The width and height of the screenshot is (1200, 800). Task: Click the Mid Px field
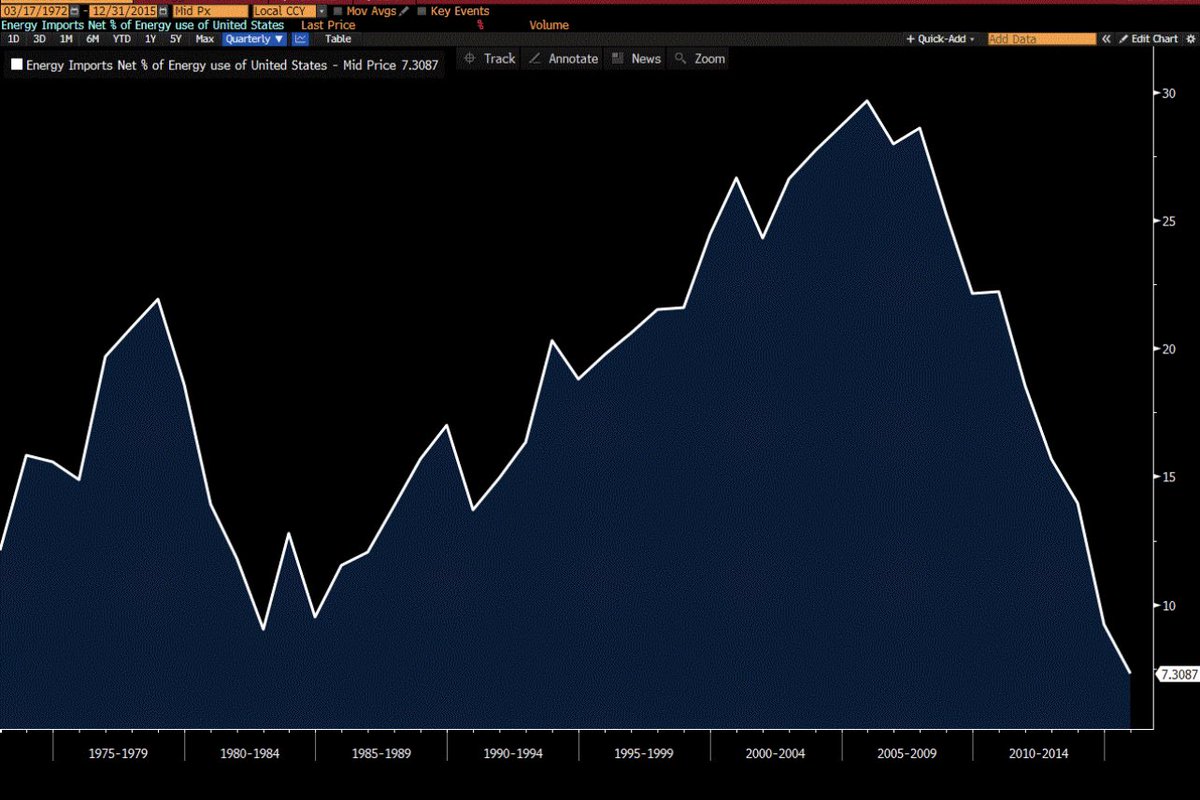point(210,11)
